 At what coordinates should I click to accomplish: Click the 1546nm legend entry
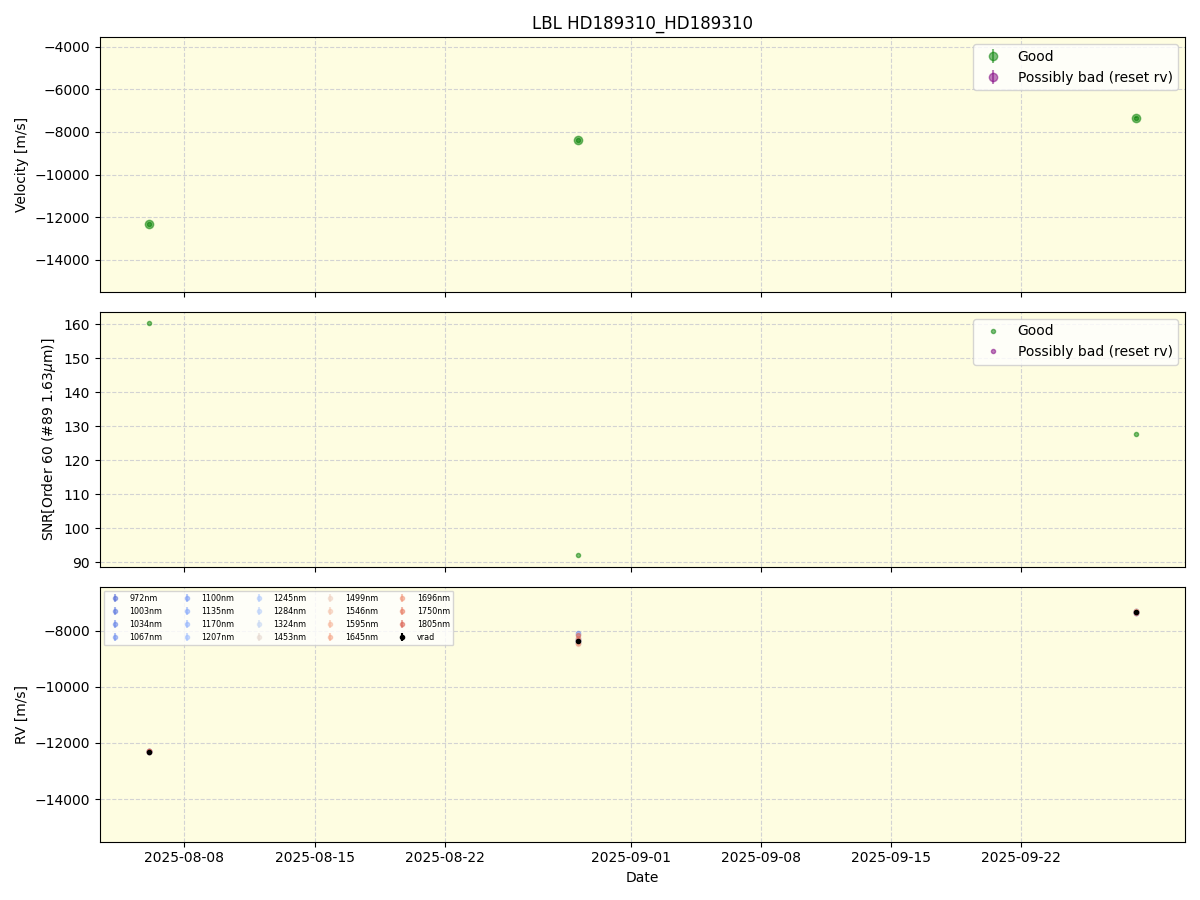pyautogui.click(x=361, y=611)
